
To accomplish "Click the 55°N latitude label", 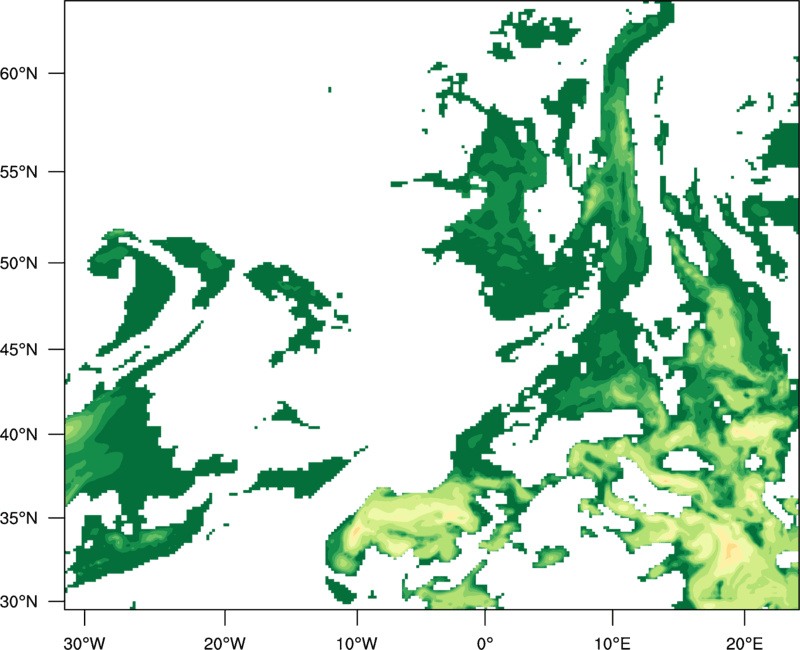I will [19, 172].
